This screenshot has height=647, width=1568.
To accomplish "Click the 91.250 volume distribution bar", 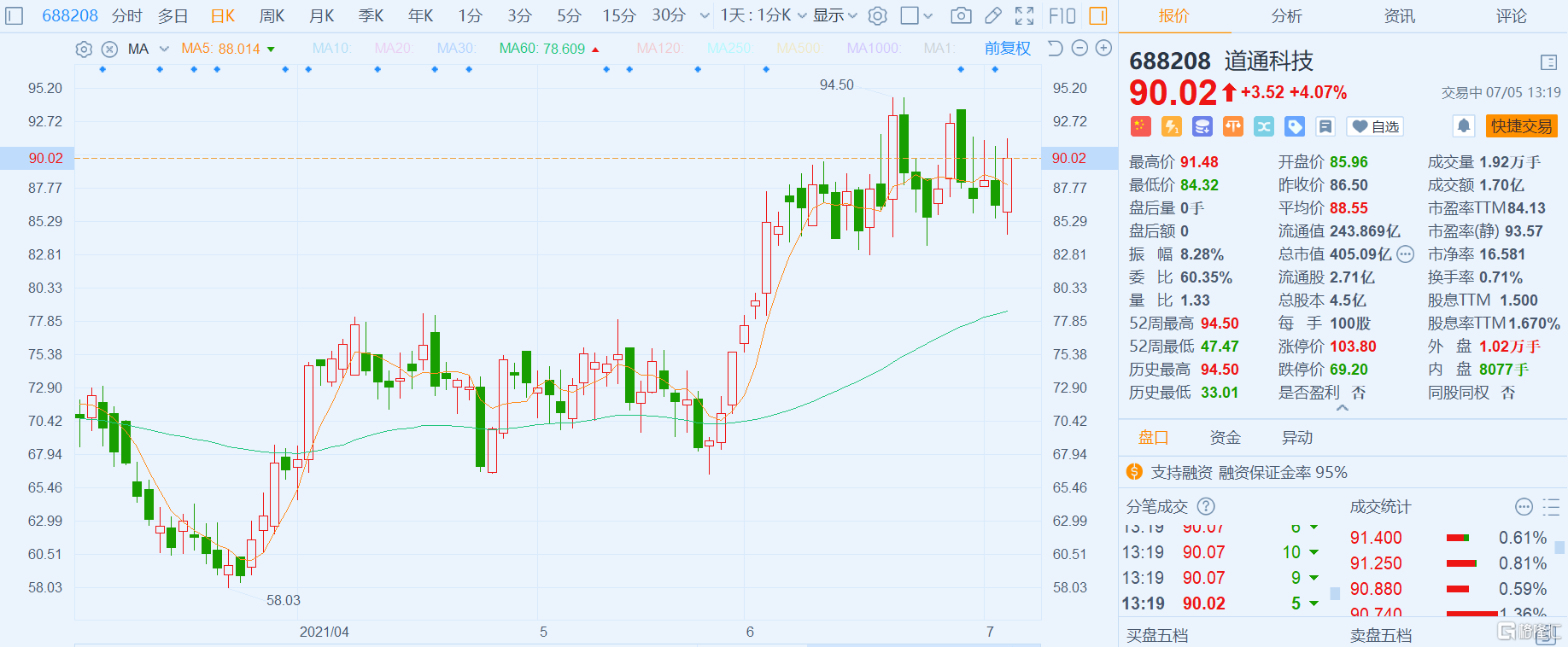I will 1461,563.
